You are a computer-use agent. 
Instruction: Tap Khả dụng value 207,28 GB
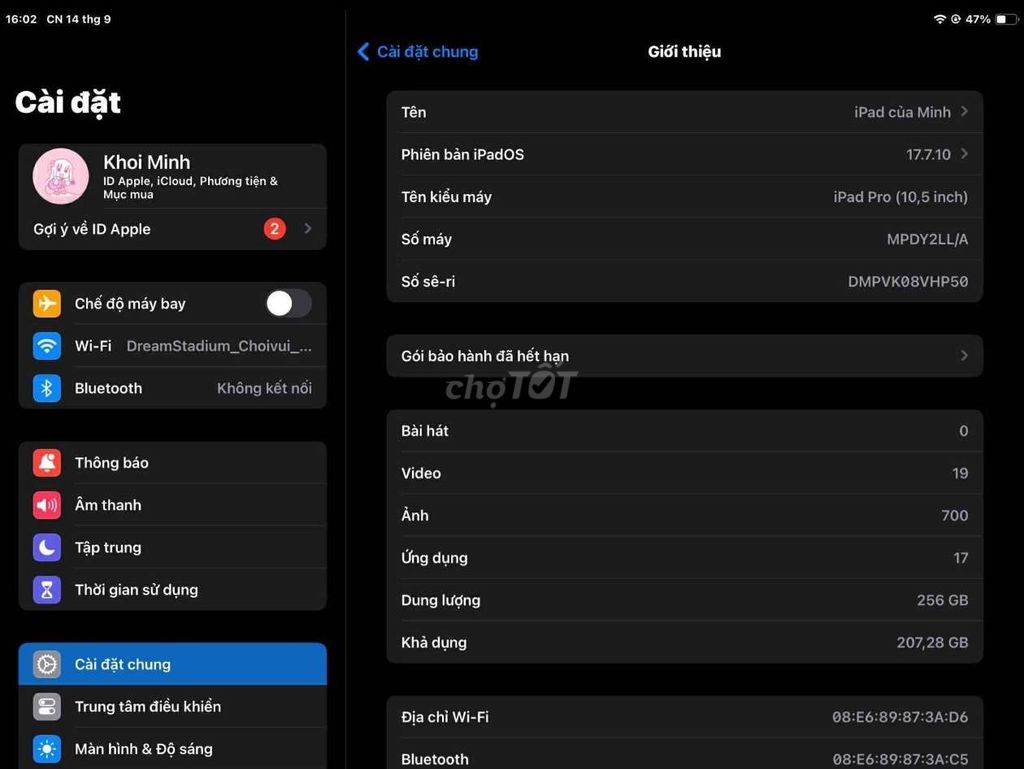(932, 642)
